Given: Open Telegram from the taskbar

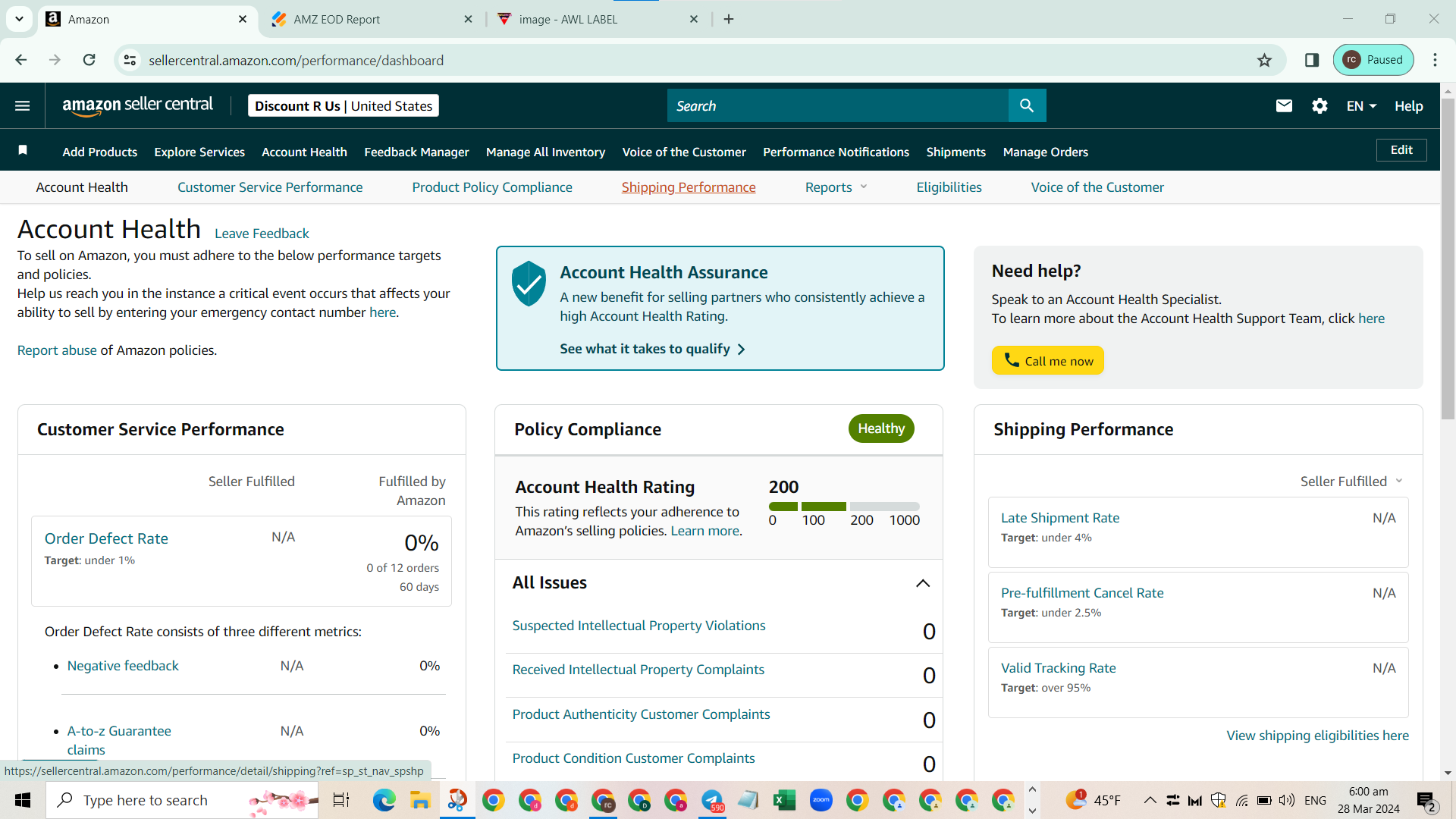Looking at the screenshot, I should coord(712,800).
